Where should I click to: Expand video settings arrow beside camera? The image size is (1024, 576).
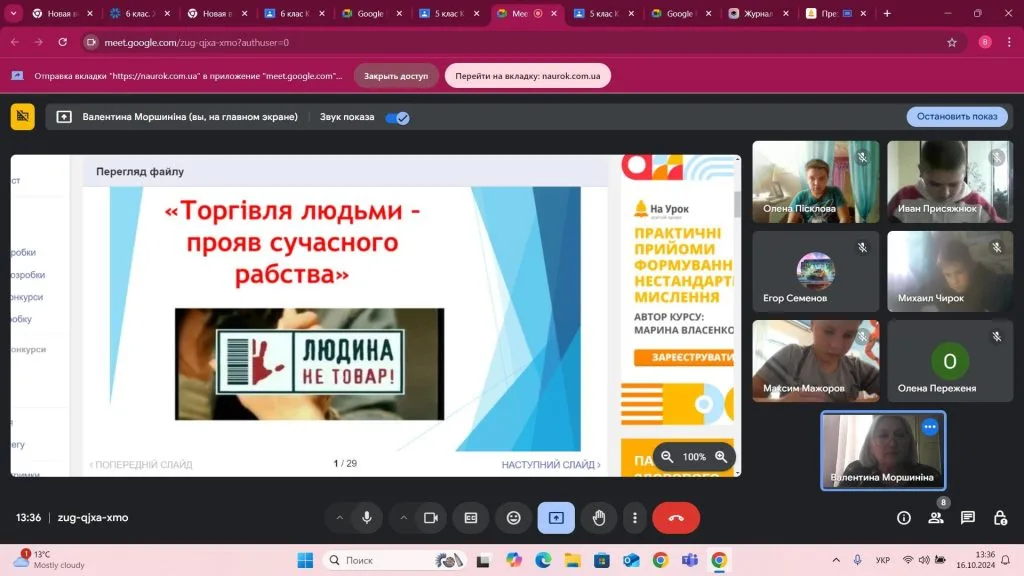pos(404,518)
